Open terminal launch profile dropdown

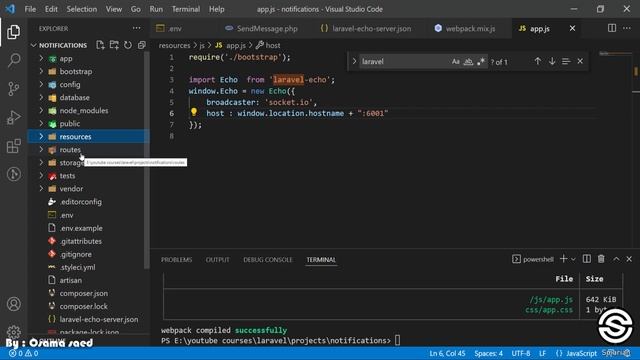click(x=573, y=259)
